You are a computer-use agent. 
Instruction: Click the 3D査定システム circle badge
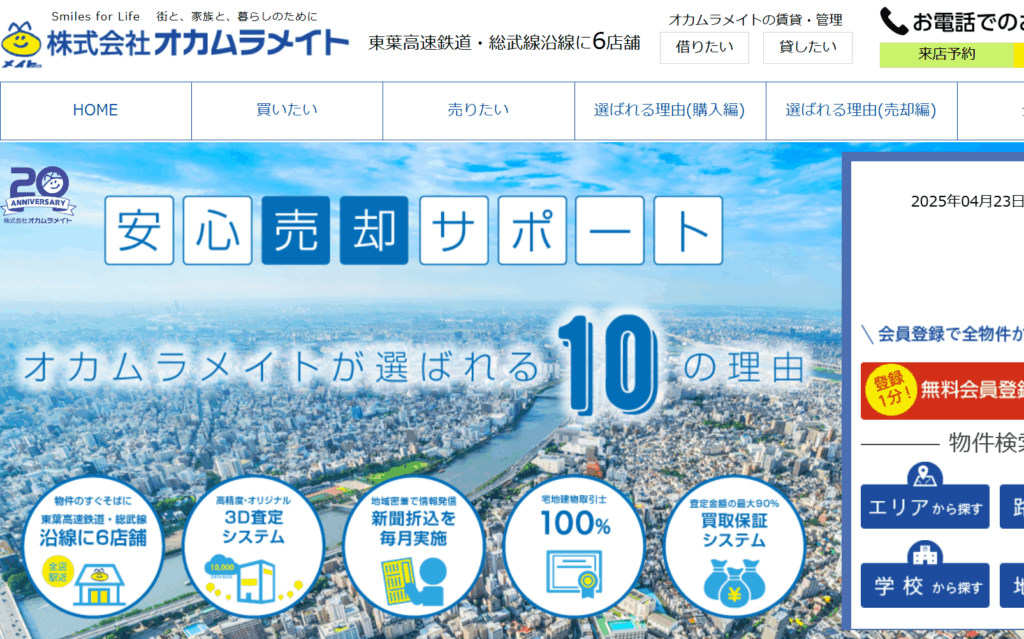(x=253, y=547)
